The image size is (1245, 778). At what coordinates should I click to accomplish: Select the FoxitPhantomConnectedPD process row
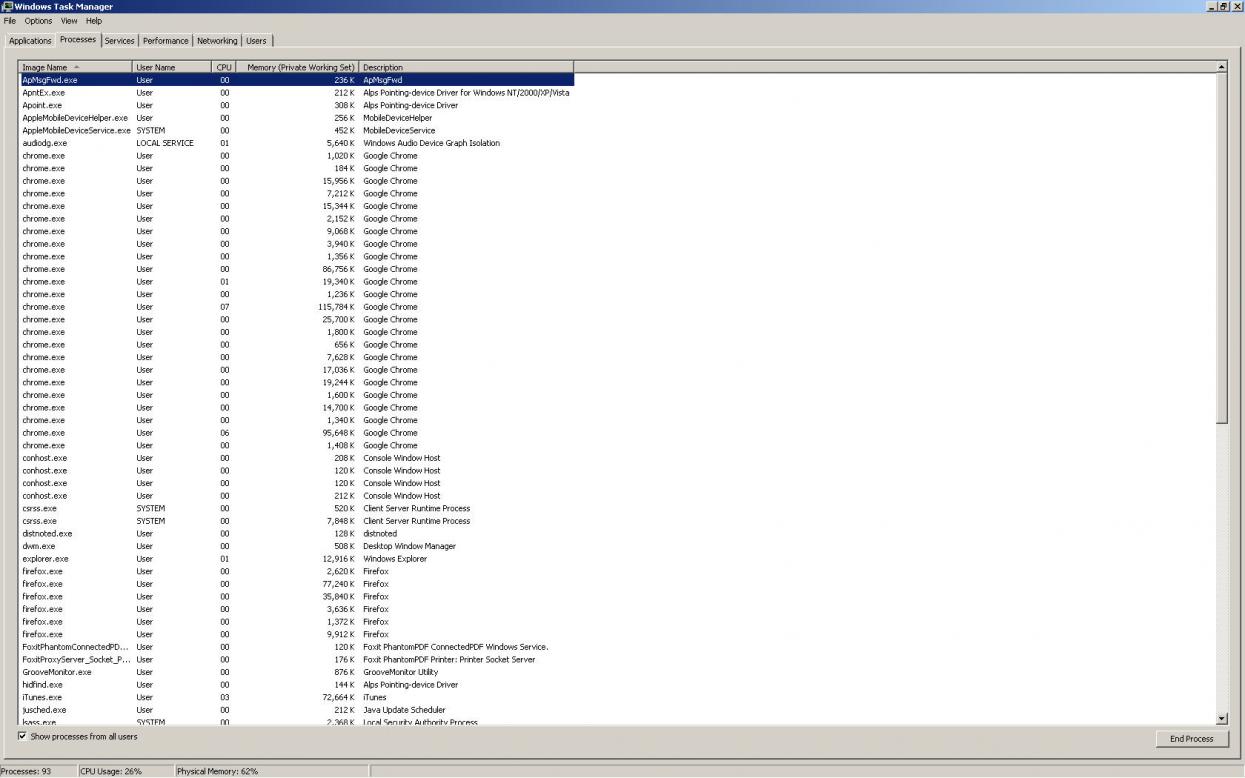coord(296,647)
